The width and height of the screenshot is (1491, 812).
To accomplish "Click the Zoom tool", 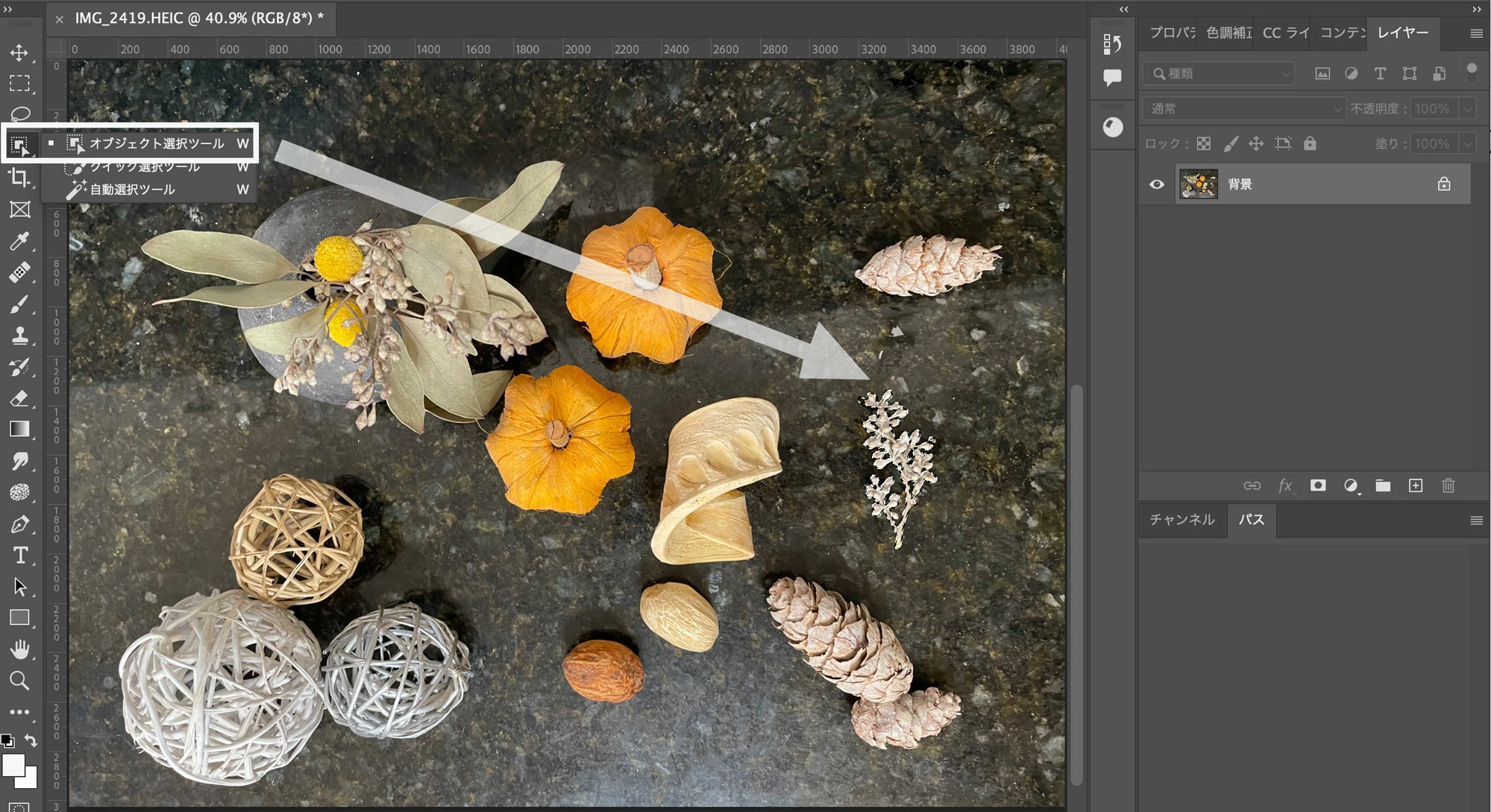I will (x=19, y=681).
